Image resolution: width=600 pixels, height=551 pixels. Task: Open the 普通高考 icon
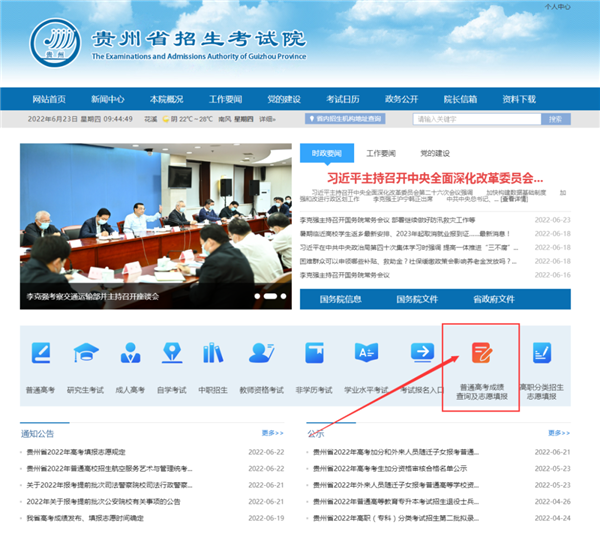(x=41, y=353)
